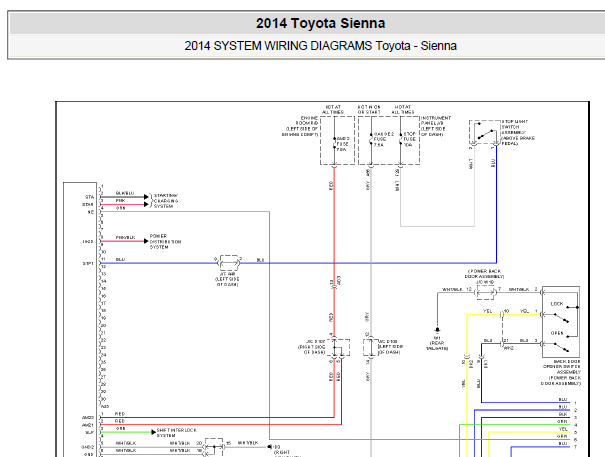Select the "STOP FUSE 10A" label
The height and width of the screenshot is (457, 605).
(x=409, y=139)
